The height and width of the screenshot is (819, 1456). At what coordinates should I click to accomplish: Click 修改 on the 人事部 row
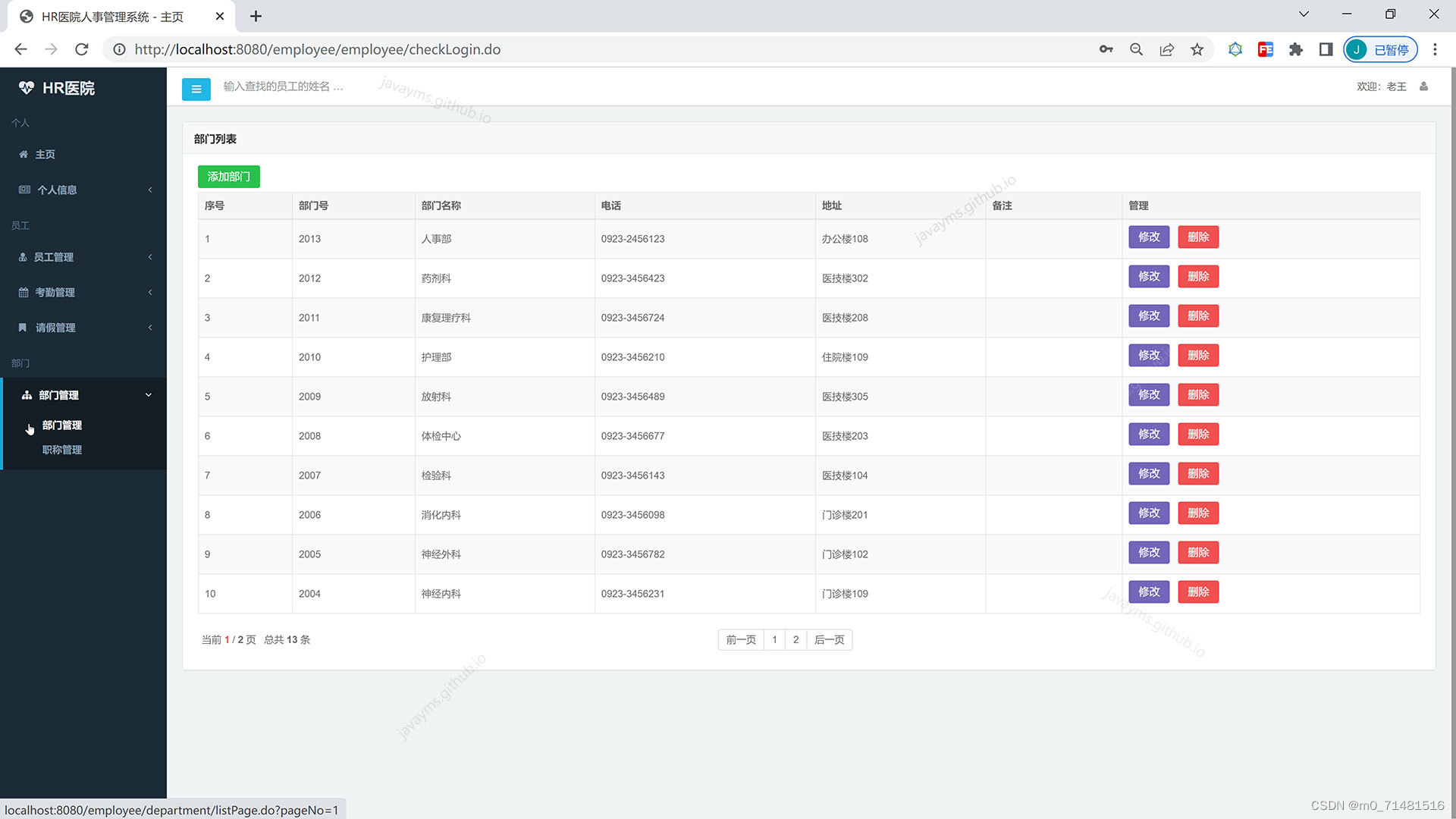[x=1148, y=237]
